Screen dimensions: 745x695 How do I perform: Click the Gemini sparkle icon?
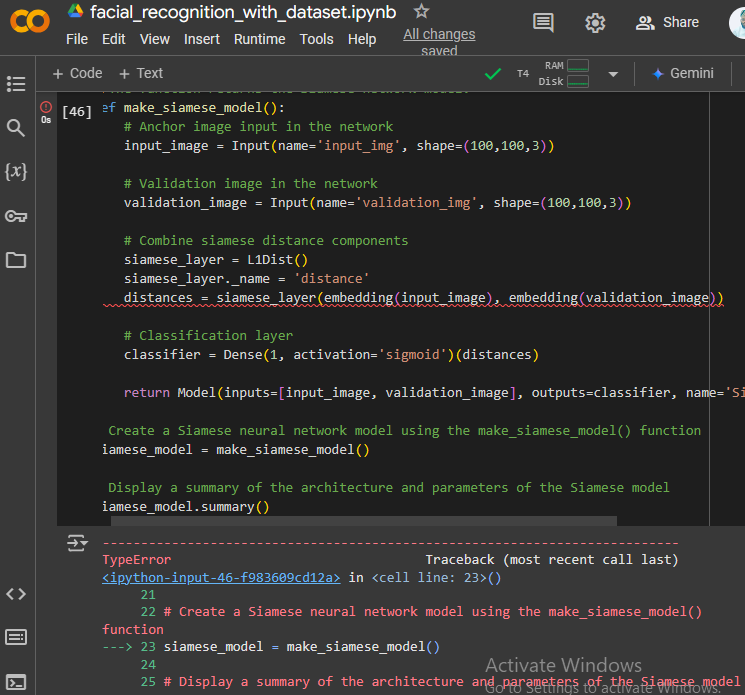point(658,74)
